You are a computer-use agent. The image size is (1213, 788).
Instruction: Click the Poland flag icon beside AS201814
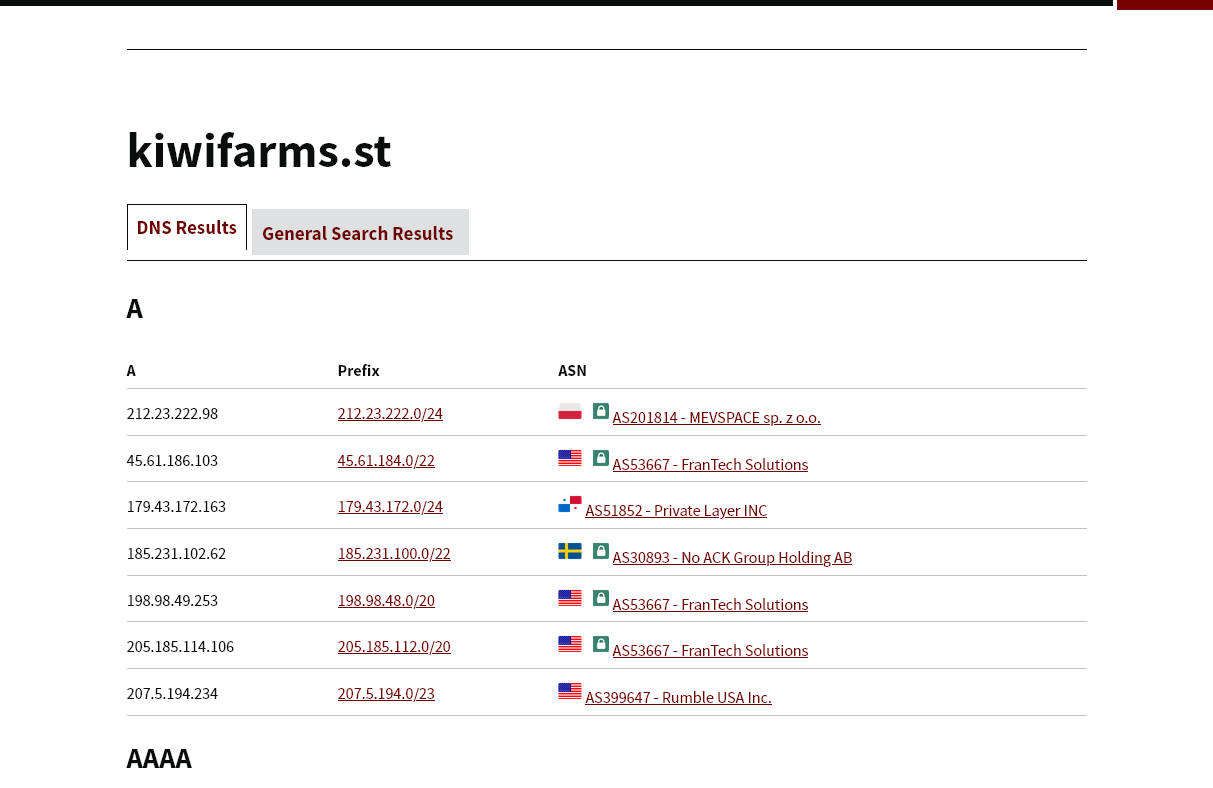pos(570,411)
